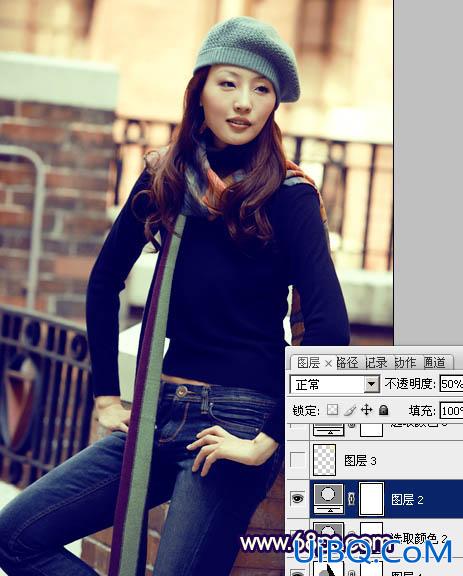
Task: Close the 图层 tab with its x
Action: [329, 364]
